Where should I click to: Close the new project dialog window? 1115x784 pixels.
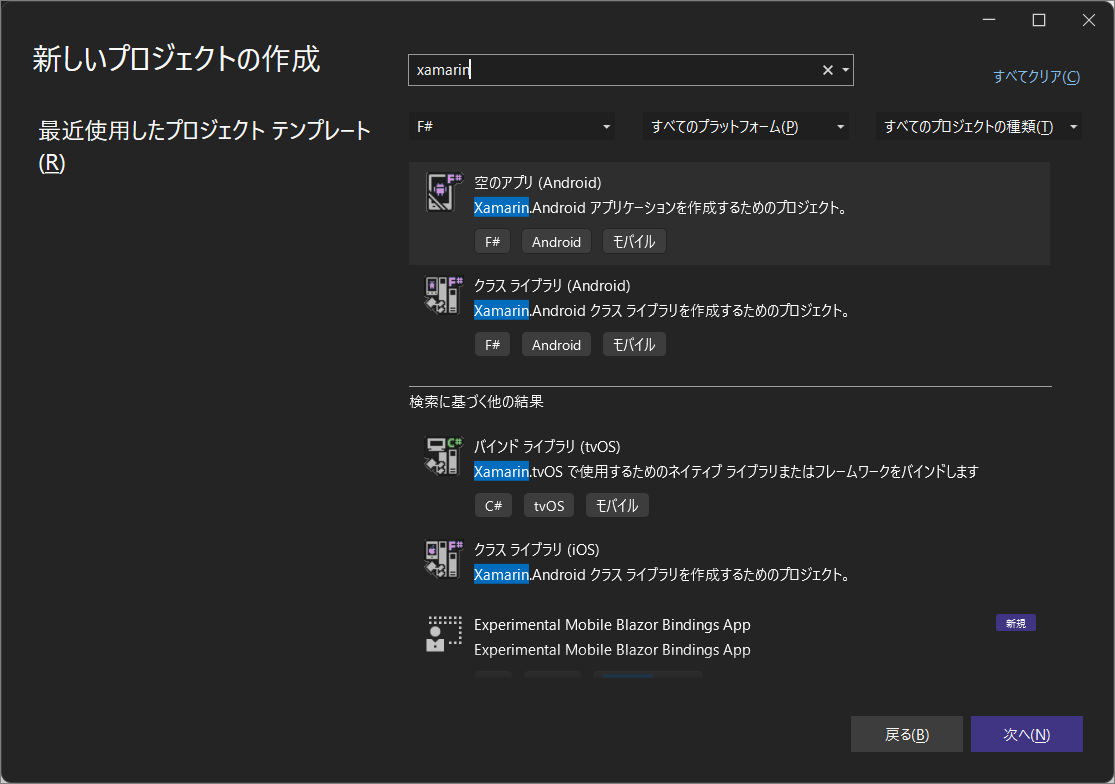1089,20
